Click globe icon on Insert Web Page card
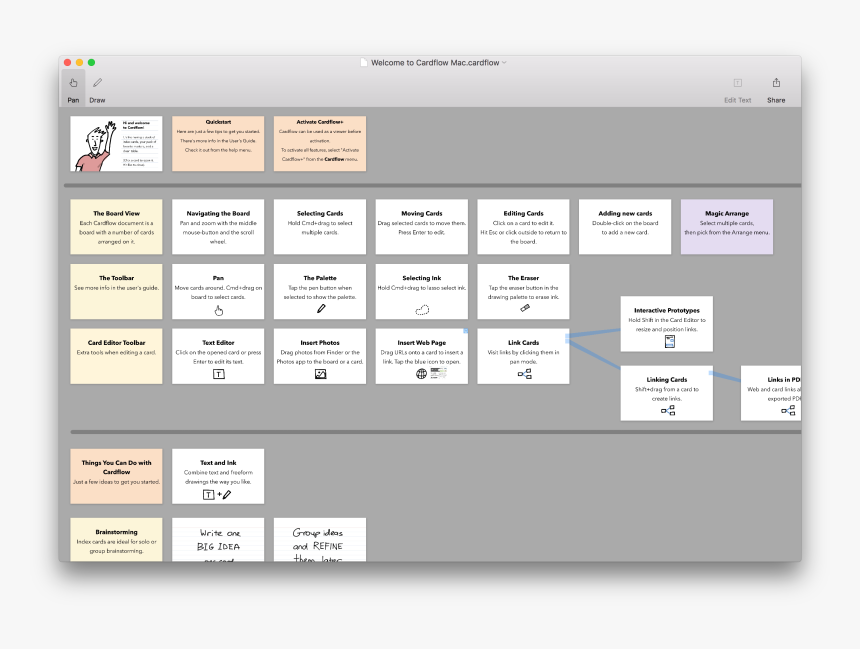This screenshot has width=860, height=649. 421,374
